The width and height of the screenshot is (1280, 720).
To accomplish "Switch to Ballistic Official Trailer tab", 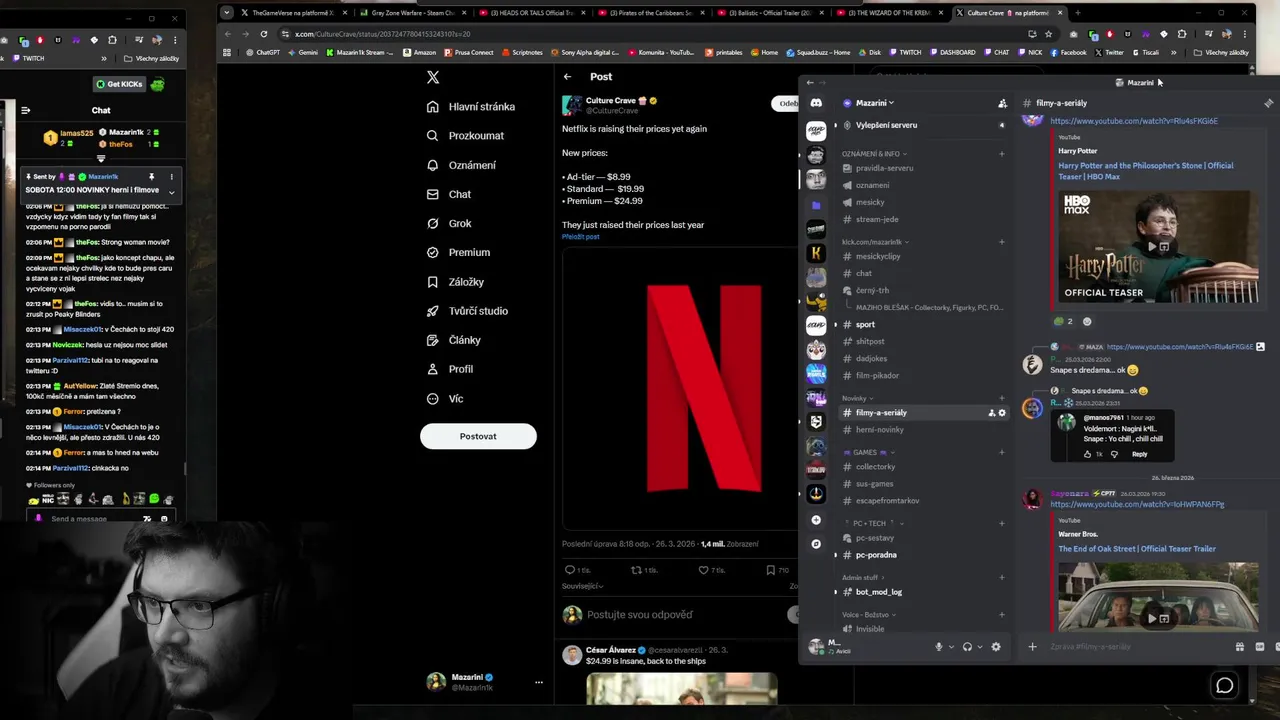I will tap(770, 13).
